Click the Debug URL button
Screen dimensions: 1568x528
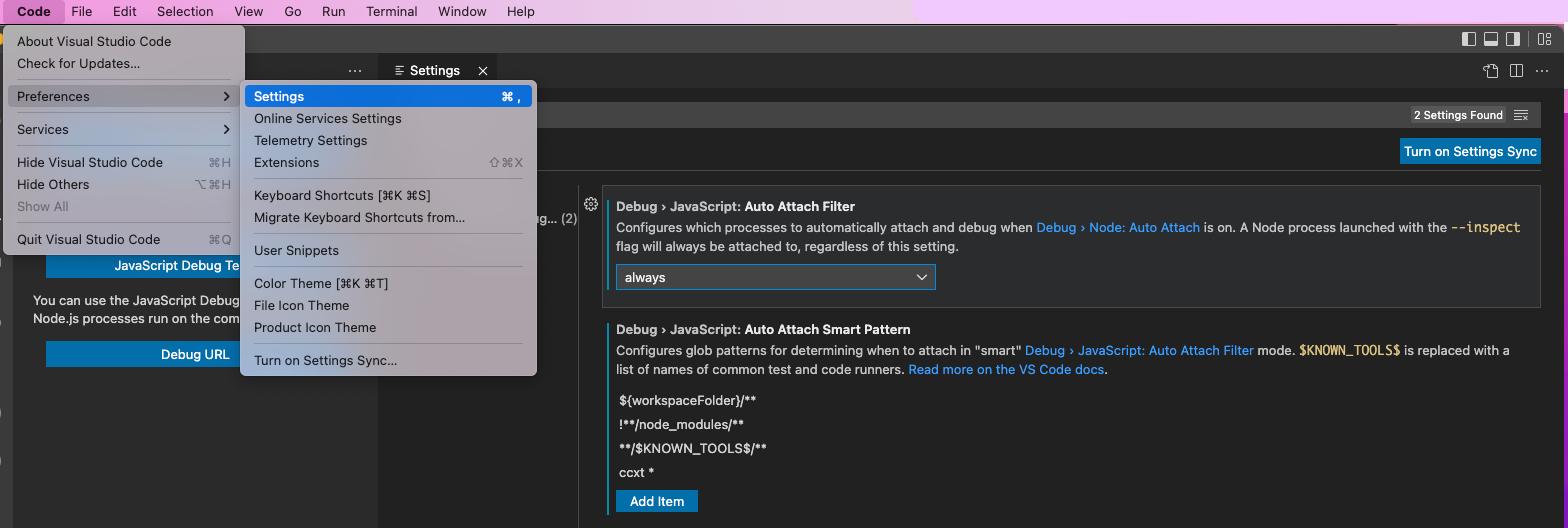tap(195, 354)
